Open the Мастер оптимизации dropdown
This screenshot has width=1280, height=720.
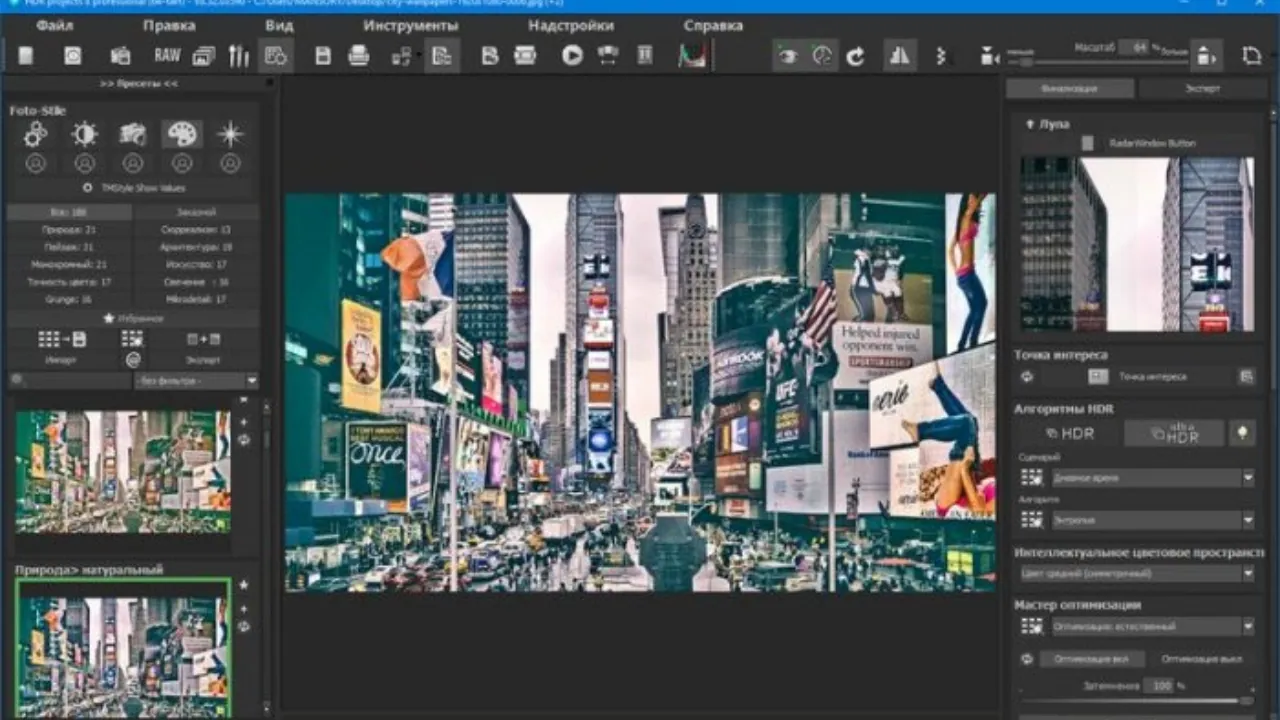(x=1152, y=627)
